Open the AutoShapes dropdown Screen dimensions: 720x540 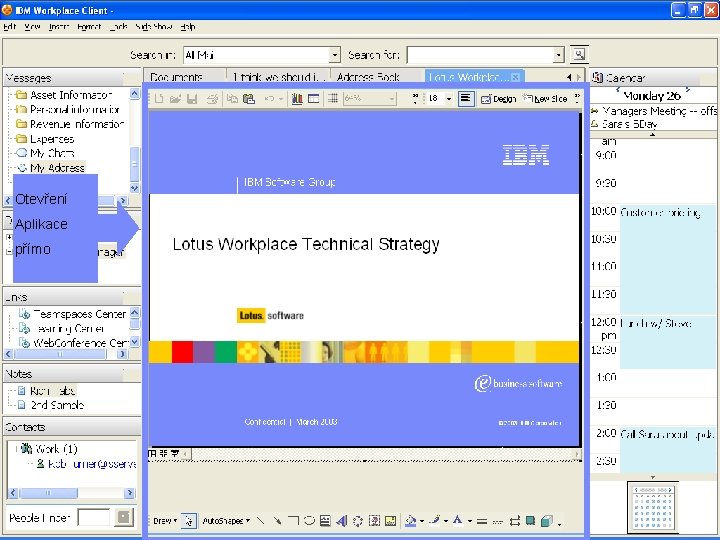tap(226, 521)
